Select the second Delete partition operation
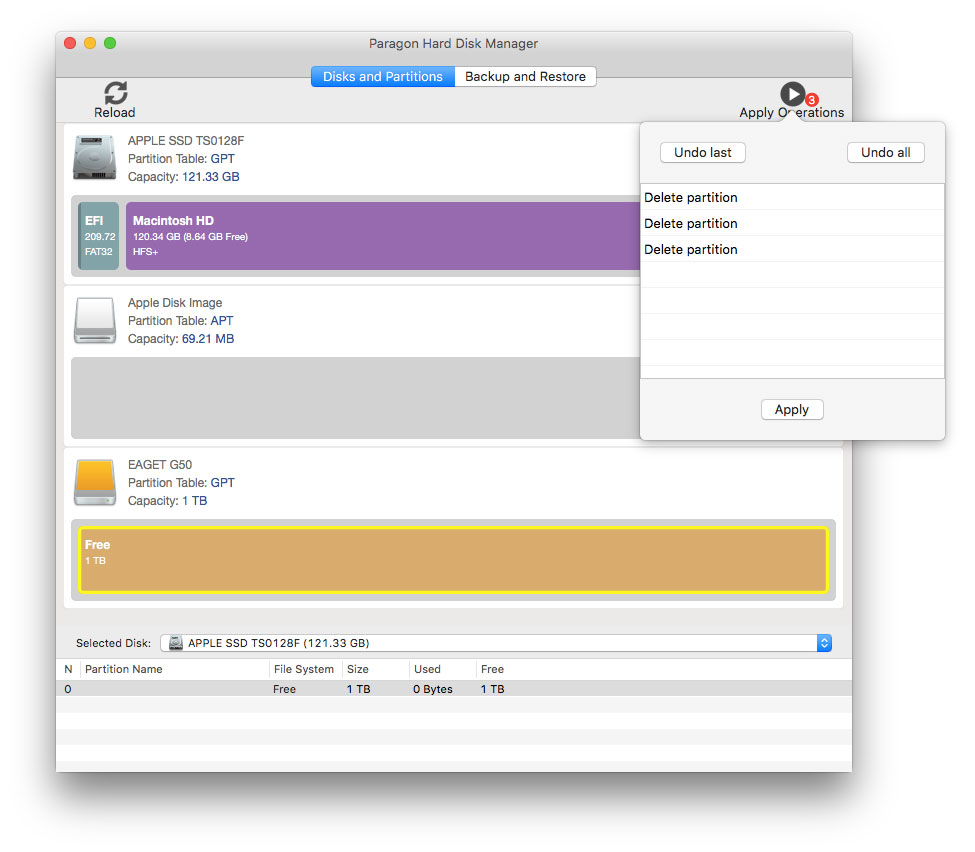The image size is (975, 852). (792, 223)
